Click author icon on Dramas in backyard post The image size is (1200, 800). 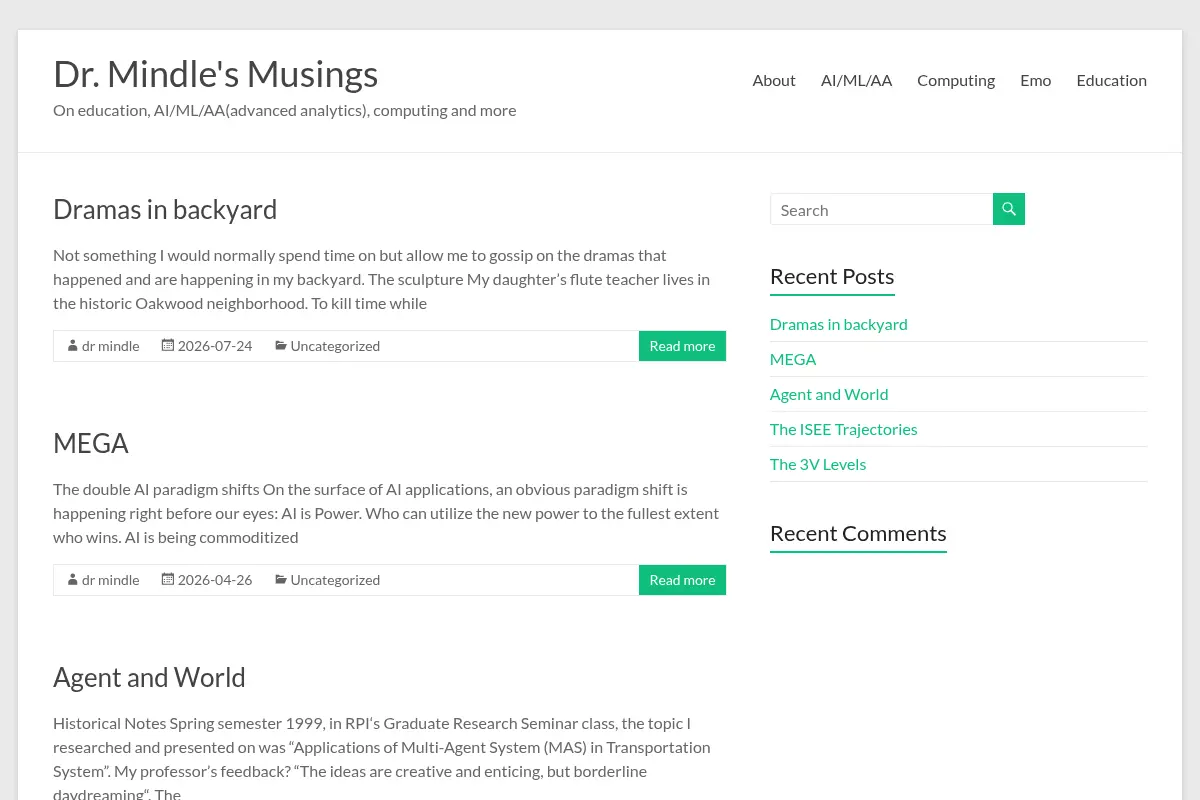click(x=73, y=346)
